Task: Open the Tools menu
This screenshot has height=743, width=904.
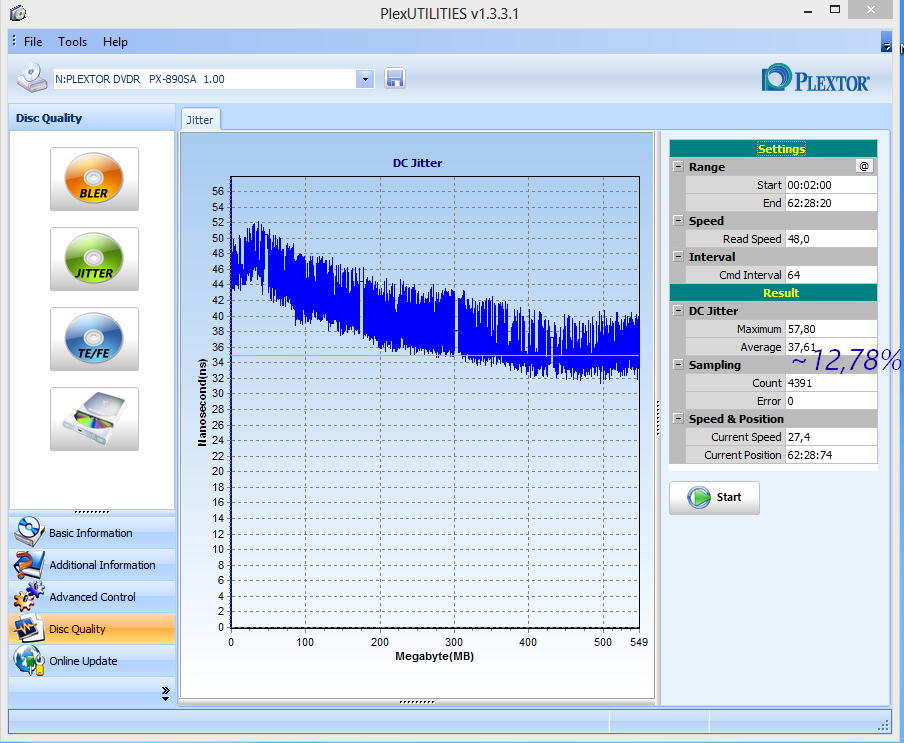Action: point(72,42)
